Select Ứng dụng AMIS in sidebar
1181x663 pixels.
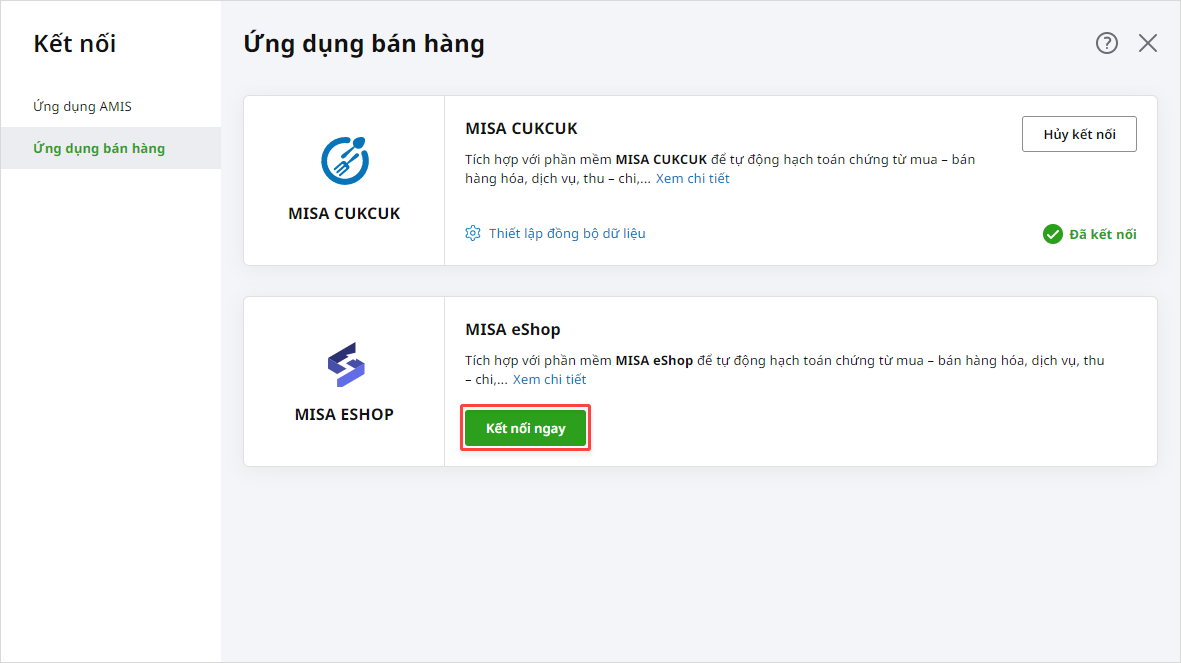point(111,106)
